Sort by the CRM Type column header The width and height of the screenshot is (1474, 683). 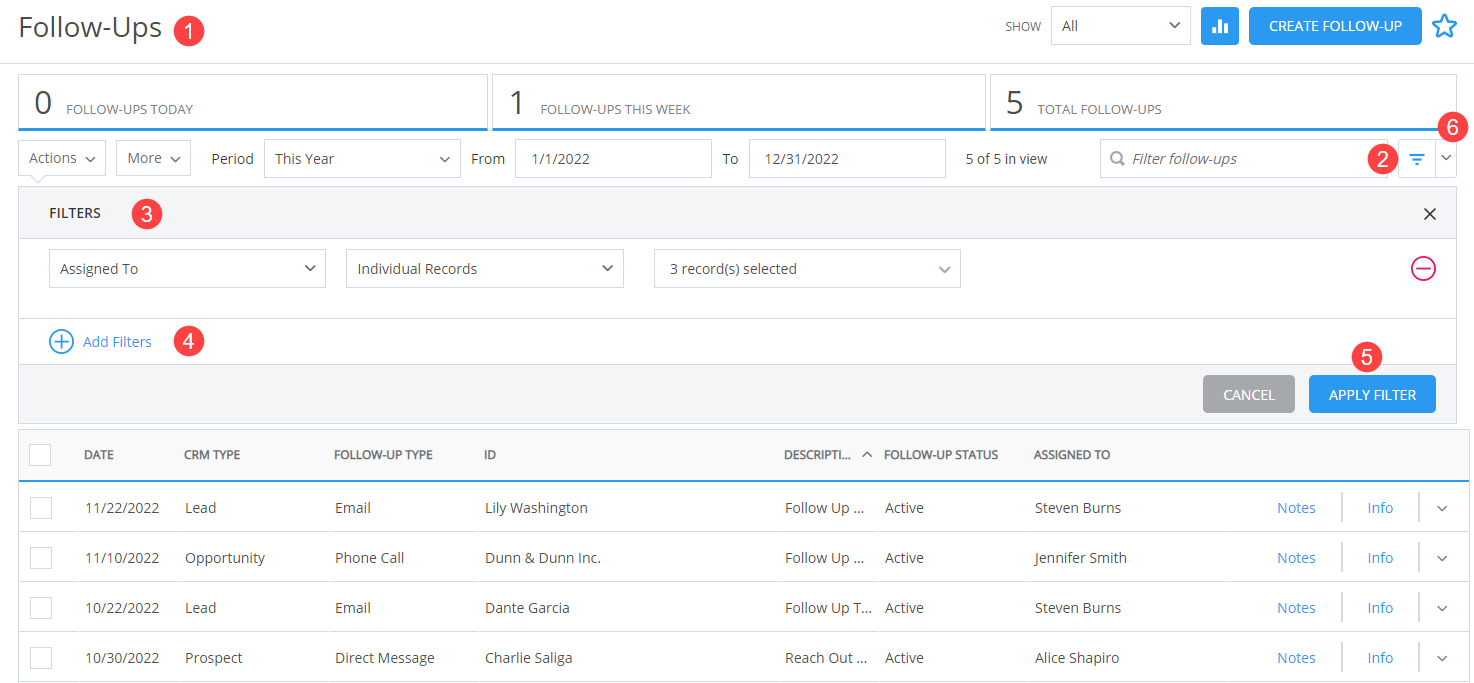click(x=212, y=455)
